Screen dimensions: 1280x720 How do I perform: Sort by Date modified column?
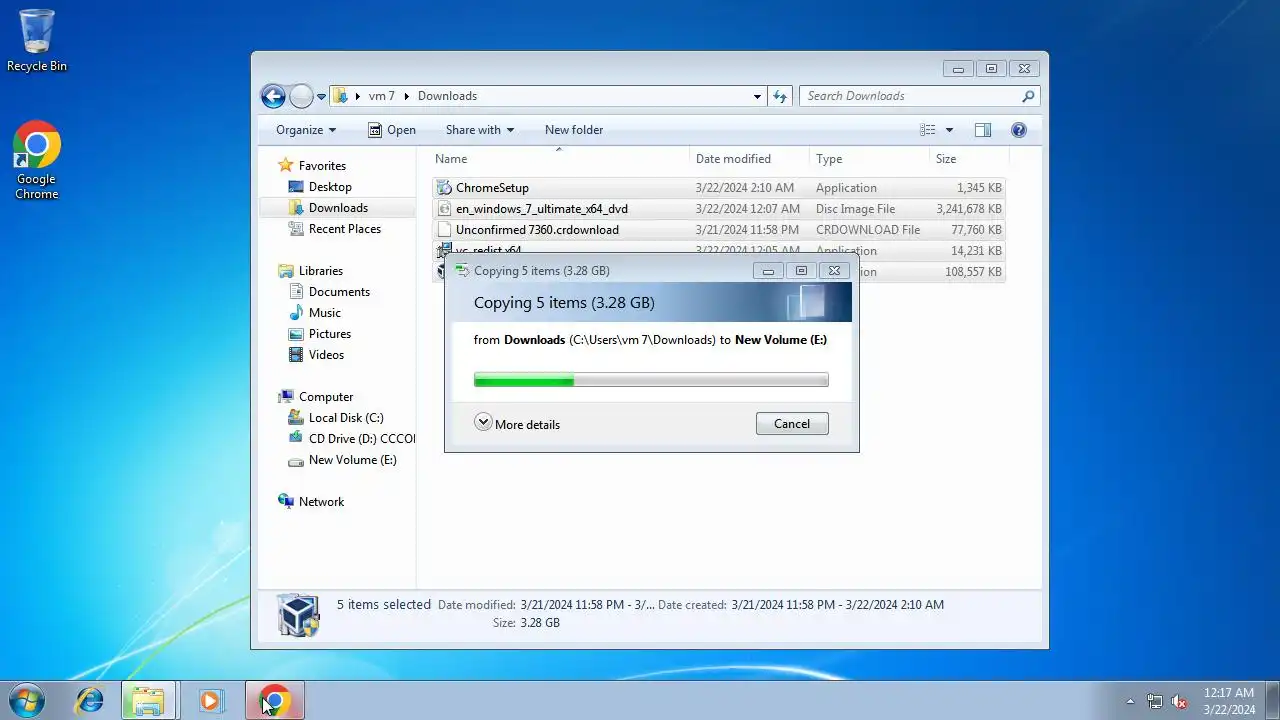pyautogui.click(x=750, y=159)
